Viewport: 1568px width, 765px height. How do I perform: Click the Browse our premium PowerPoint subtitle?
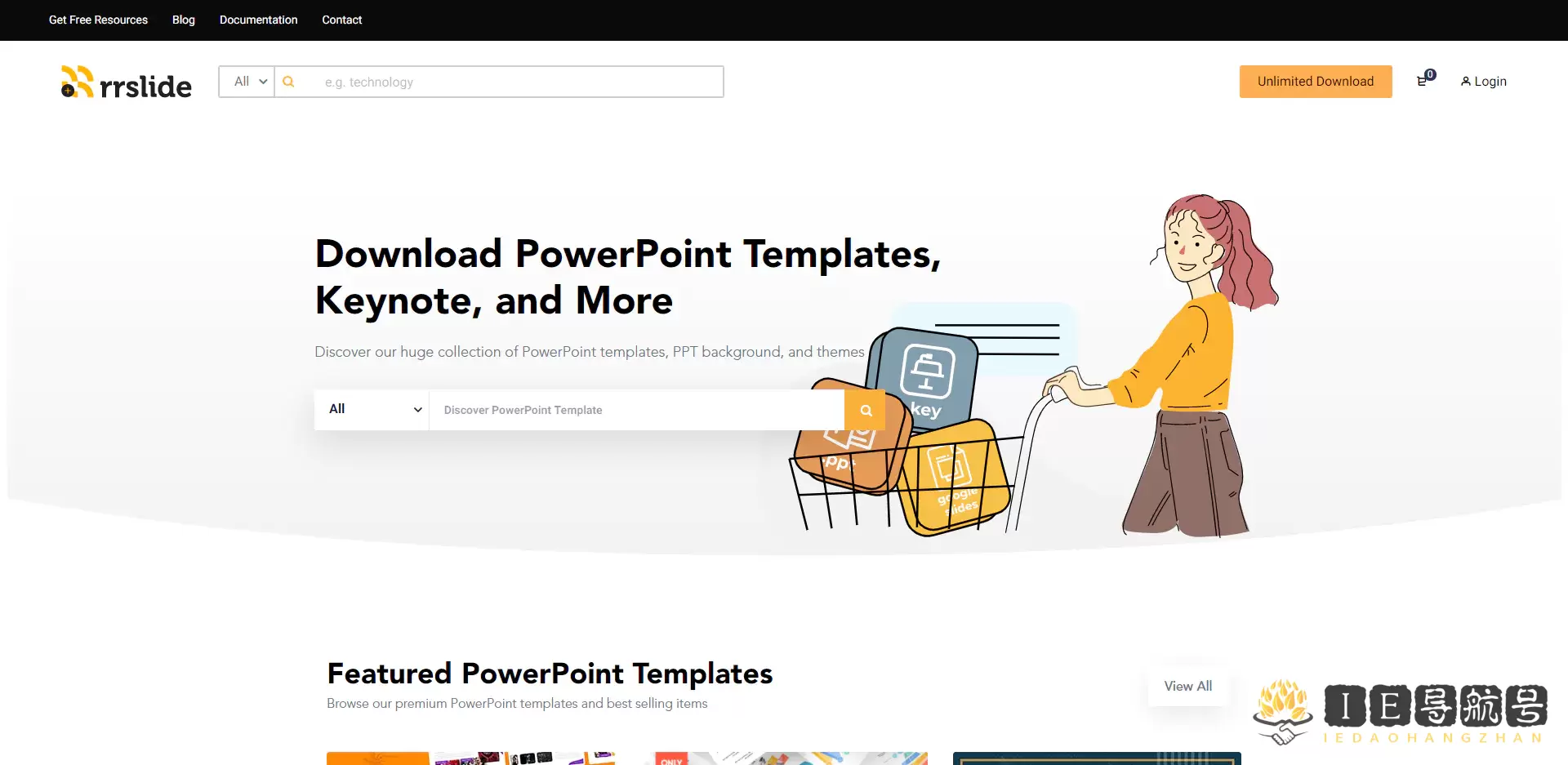(517, 704)
